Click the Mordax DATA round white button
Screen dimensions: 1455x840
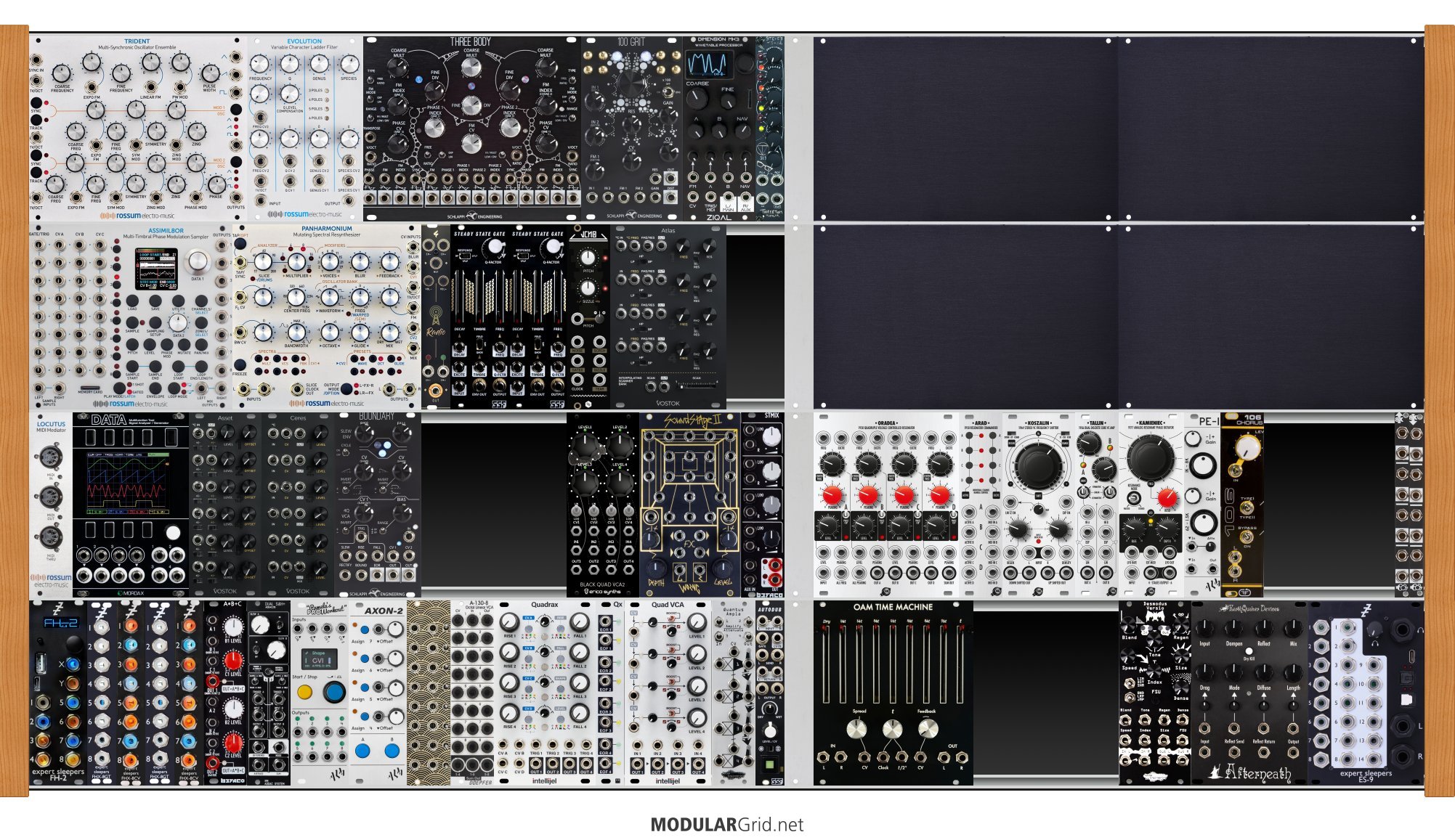tap(173, 532)
